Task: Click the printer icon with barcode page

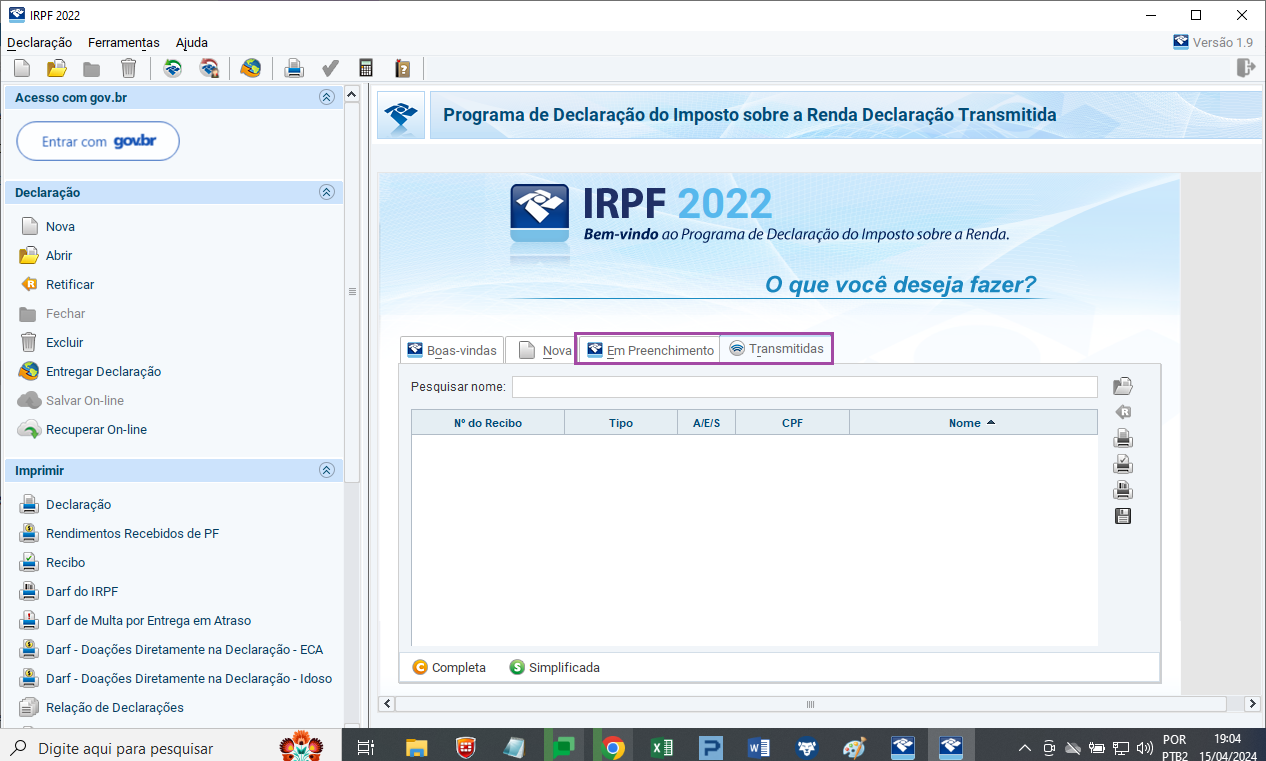Action: coord(1123,490)
